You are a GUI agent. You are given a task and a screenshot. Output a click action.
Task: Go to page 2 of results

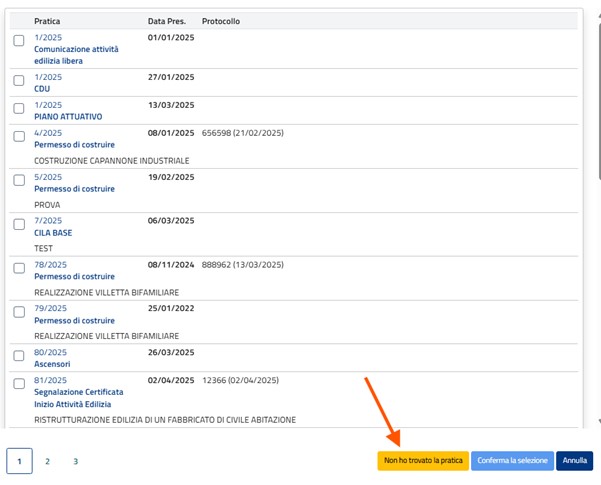pyautogui.click(x=47, y=461)
